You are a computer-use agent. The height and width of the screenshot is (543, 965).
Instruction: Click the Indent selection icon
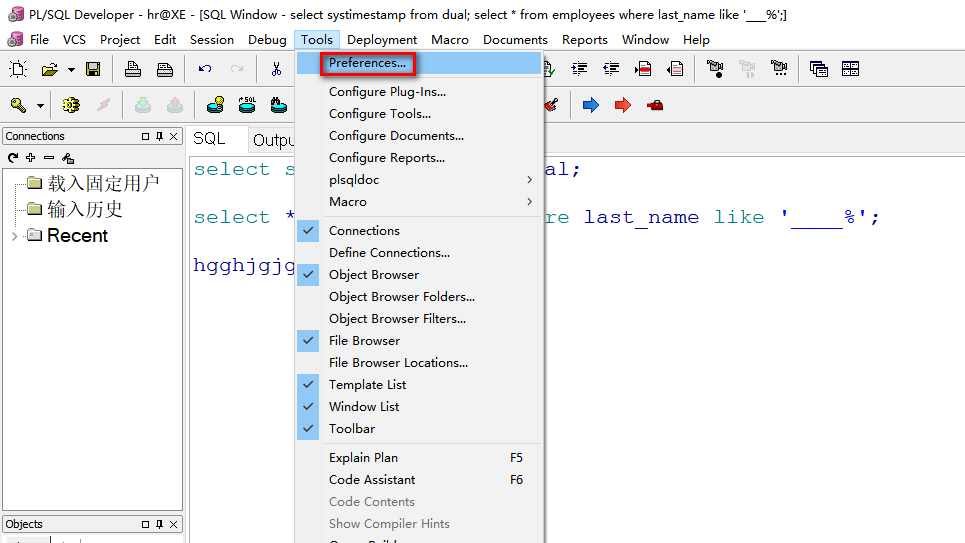point(579,68)
